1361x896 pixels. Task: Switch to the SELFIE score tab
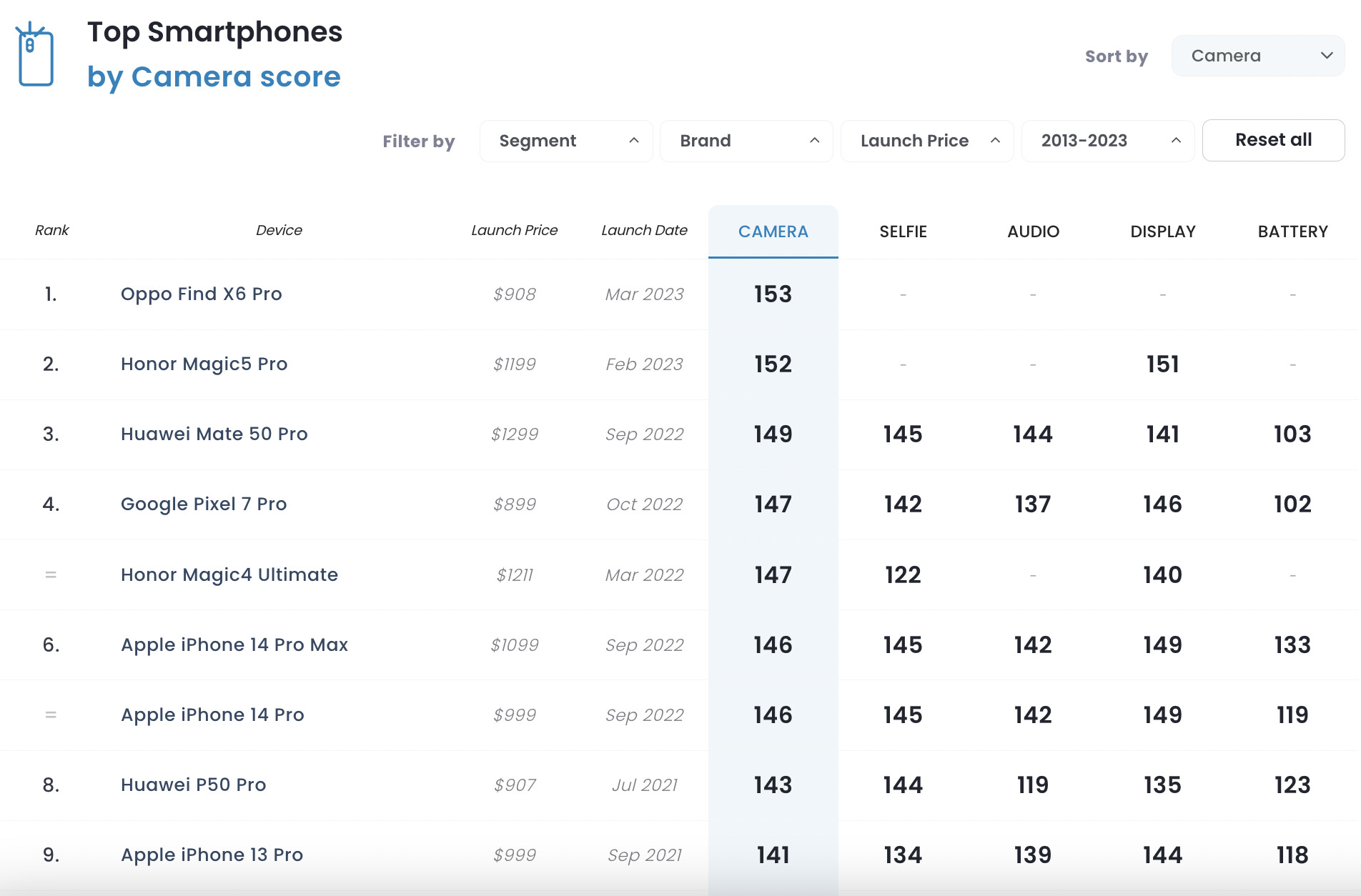pos(903,232)
